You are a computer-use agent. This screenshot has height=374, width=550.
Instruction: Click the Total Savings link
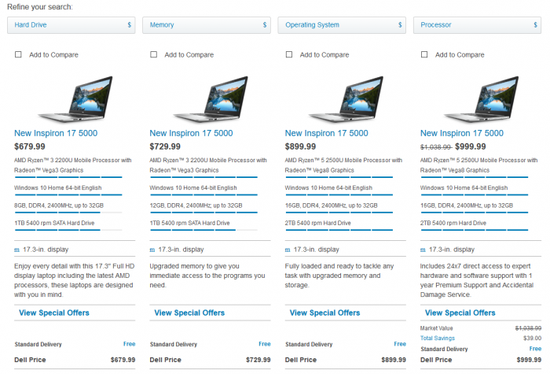click(437, 338)
